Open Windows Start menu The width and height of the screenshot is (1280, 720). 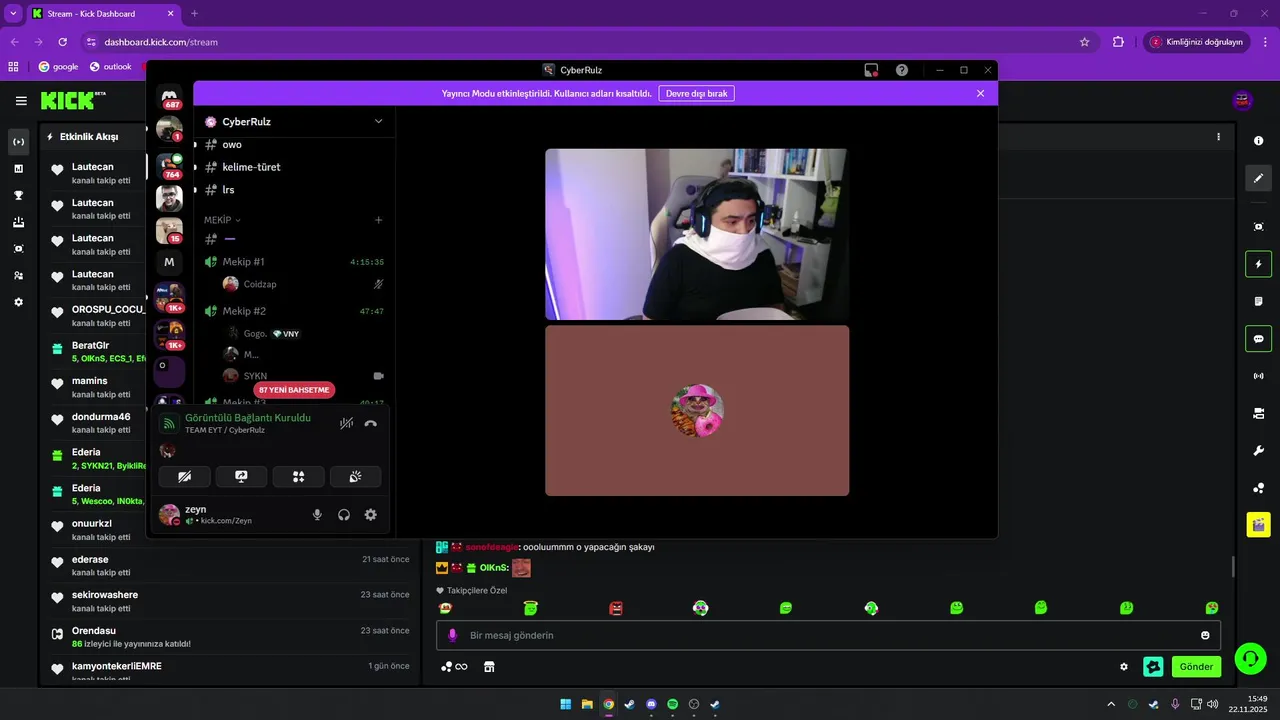566,704
